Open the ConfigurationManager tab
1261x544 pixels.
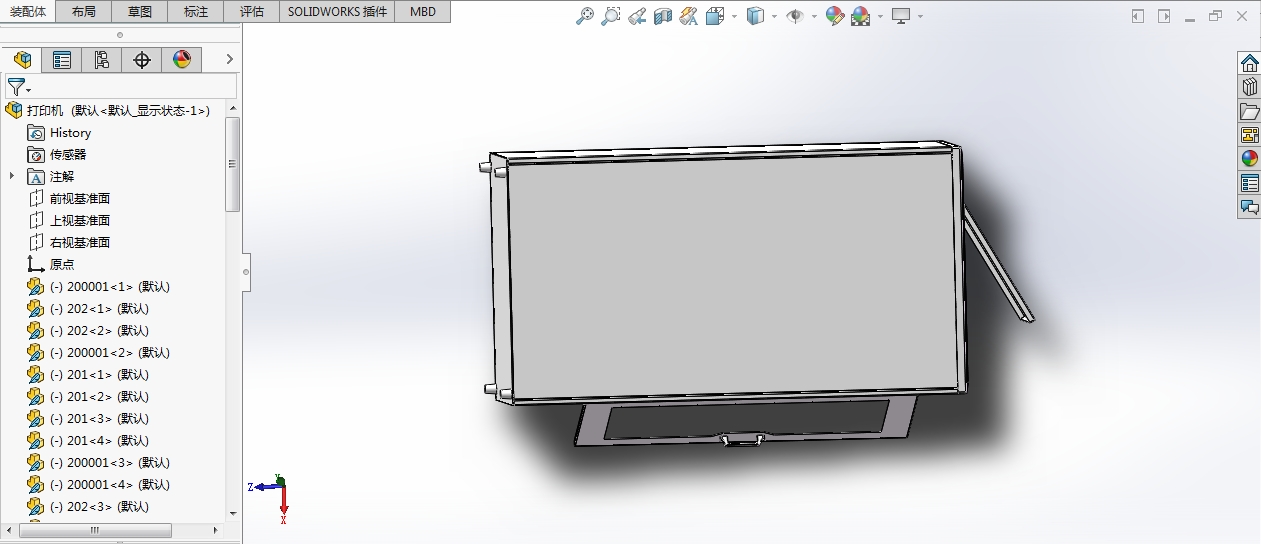click(102, 60)
